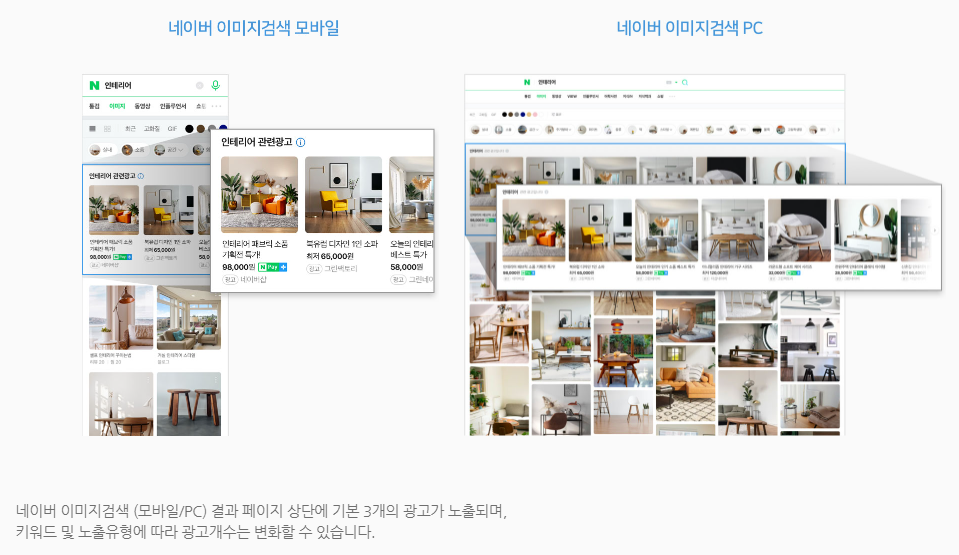Open the orange sofa ad image in enlarged popup
Image resolution: width=959 pixels, height=555 pixels.
click(259, 195)
